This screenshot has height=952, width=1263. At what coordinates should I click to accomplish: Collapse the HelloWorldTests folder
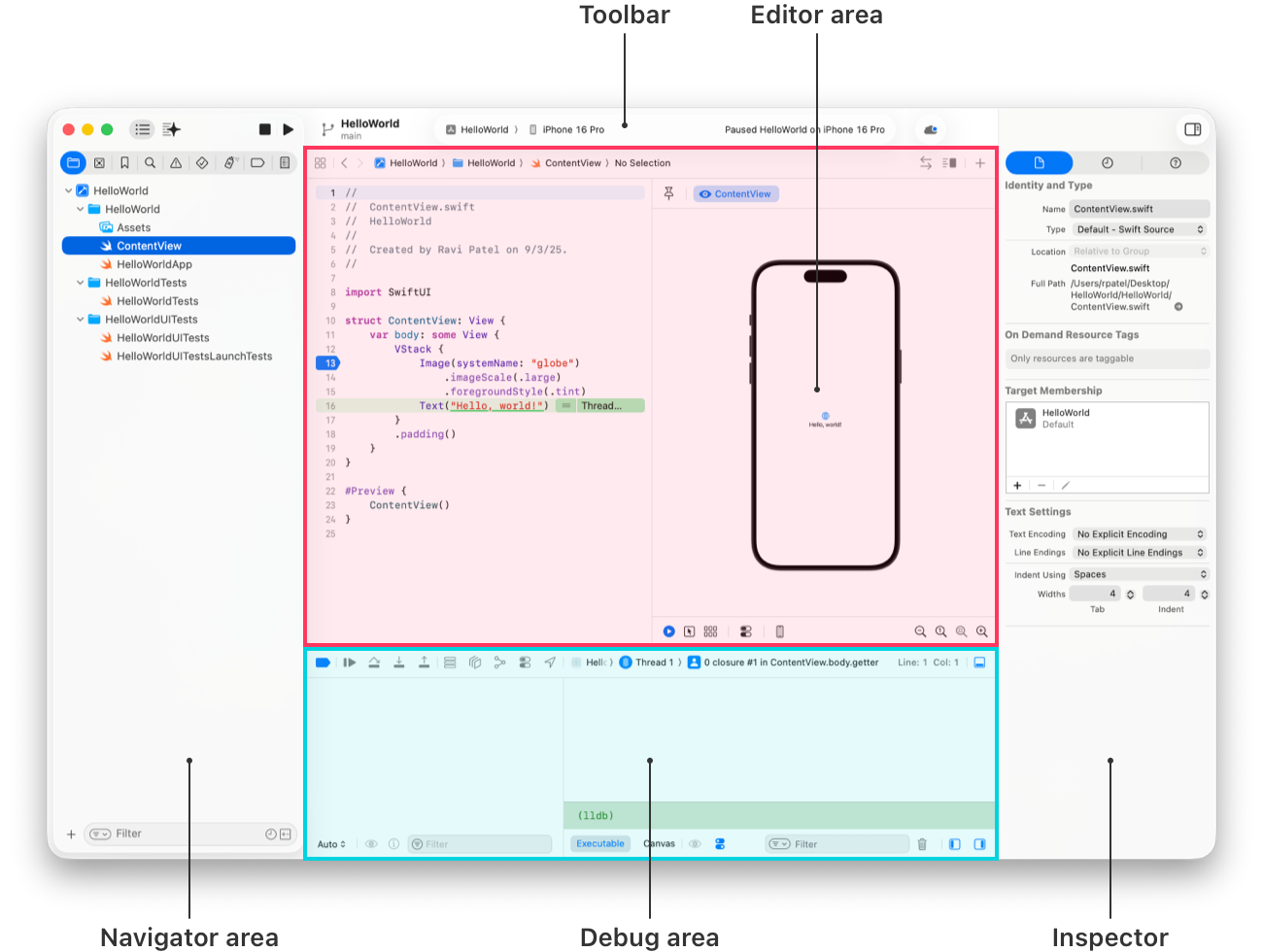(81, 283)
